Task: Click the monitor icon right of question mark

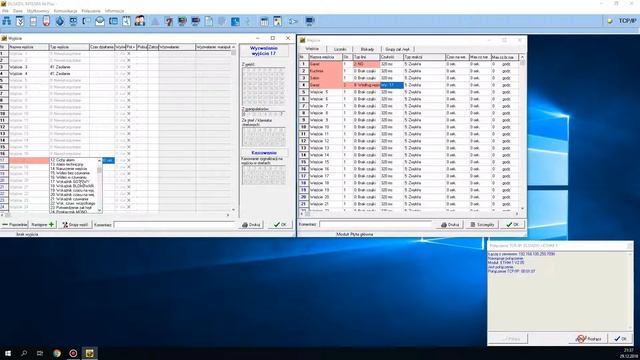Action: pyautogui.click(x=182, y=21)
